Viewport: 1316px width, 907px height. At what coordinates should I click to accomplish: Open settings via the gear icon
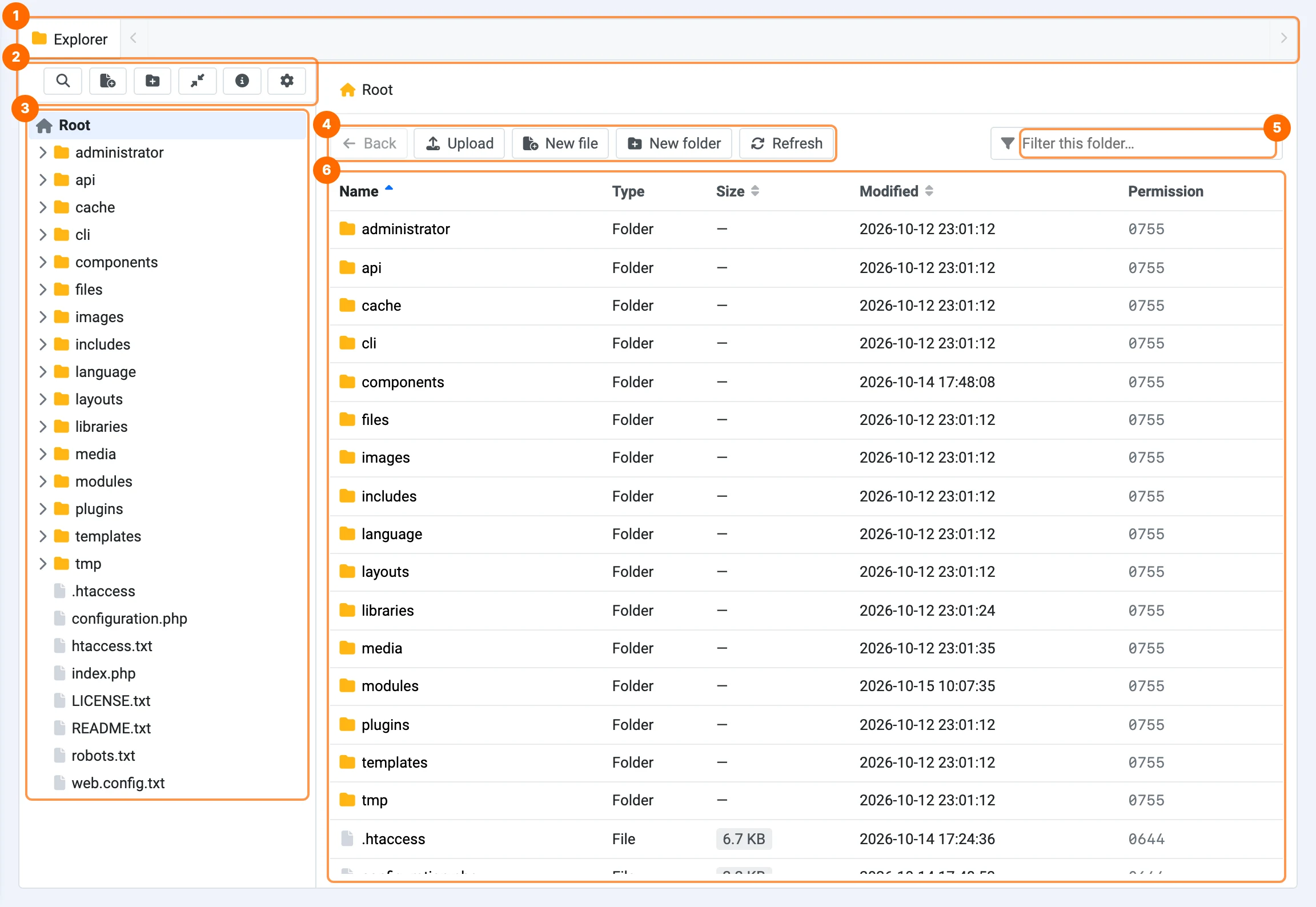pos(287,81)
